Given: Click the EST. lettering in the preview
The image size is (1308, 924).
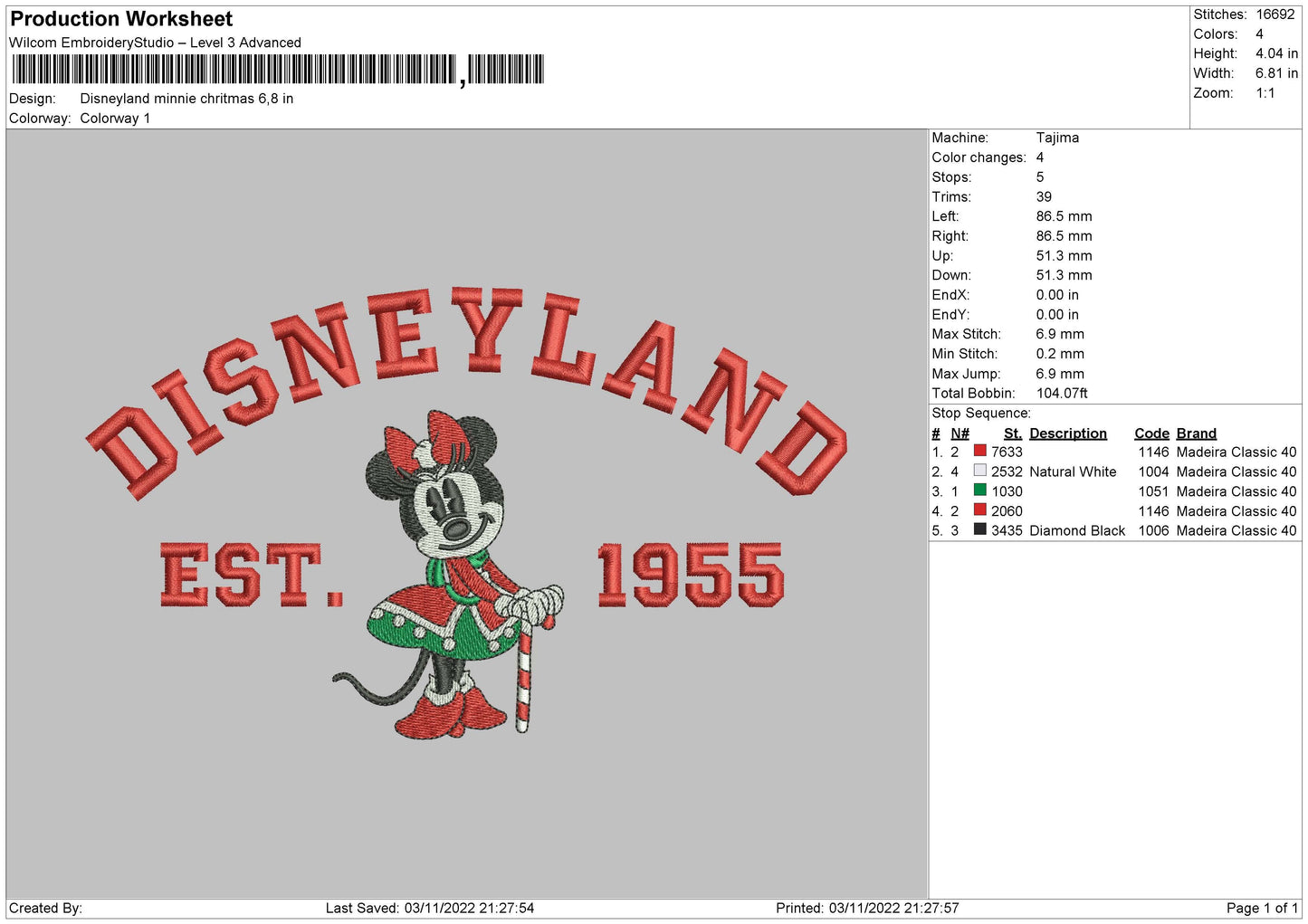Looking at the screenshot, I should point(252,576).
